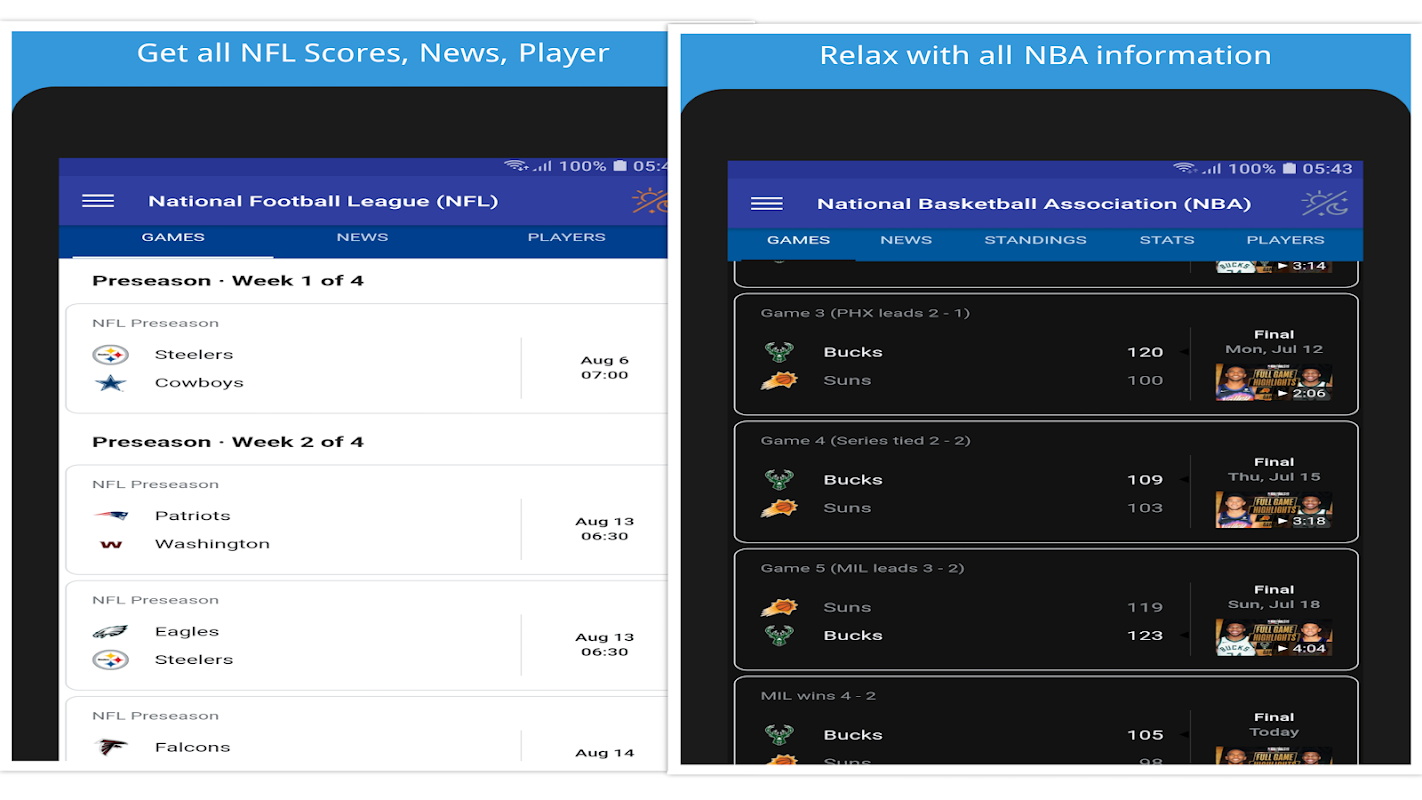Click Aug 13 06:30 time for Eagles game
Image resolution: width=1422 pixels, height=800 pixels.
604,645
